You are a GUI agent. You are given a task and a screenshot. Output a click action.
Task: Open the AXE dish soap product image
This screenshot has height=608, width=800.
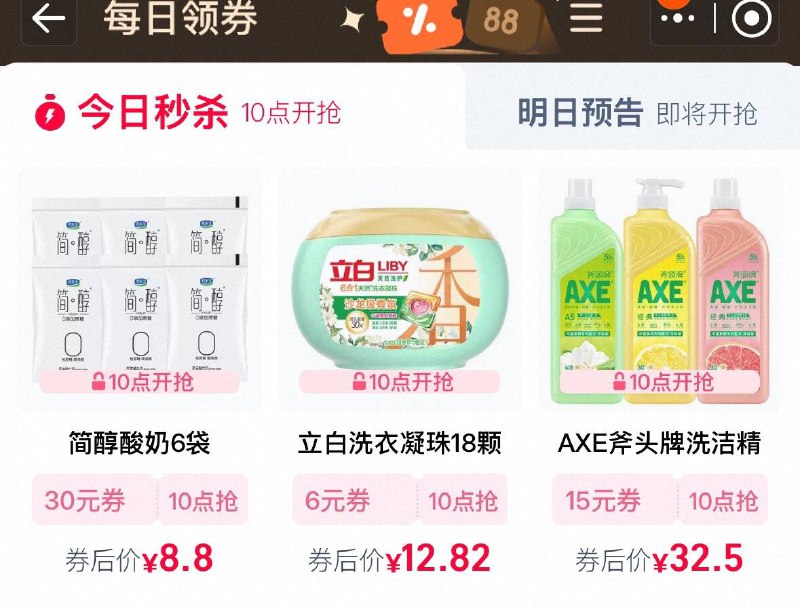click(x=660, y=290)
